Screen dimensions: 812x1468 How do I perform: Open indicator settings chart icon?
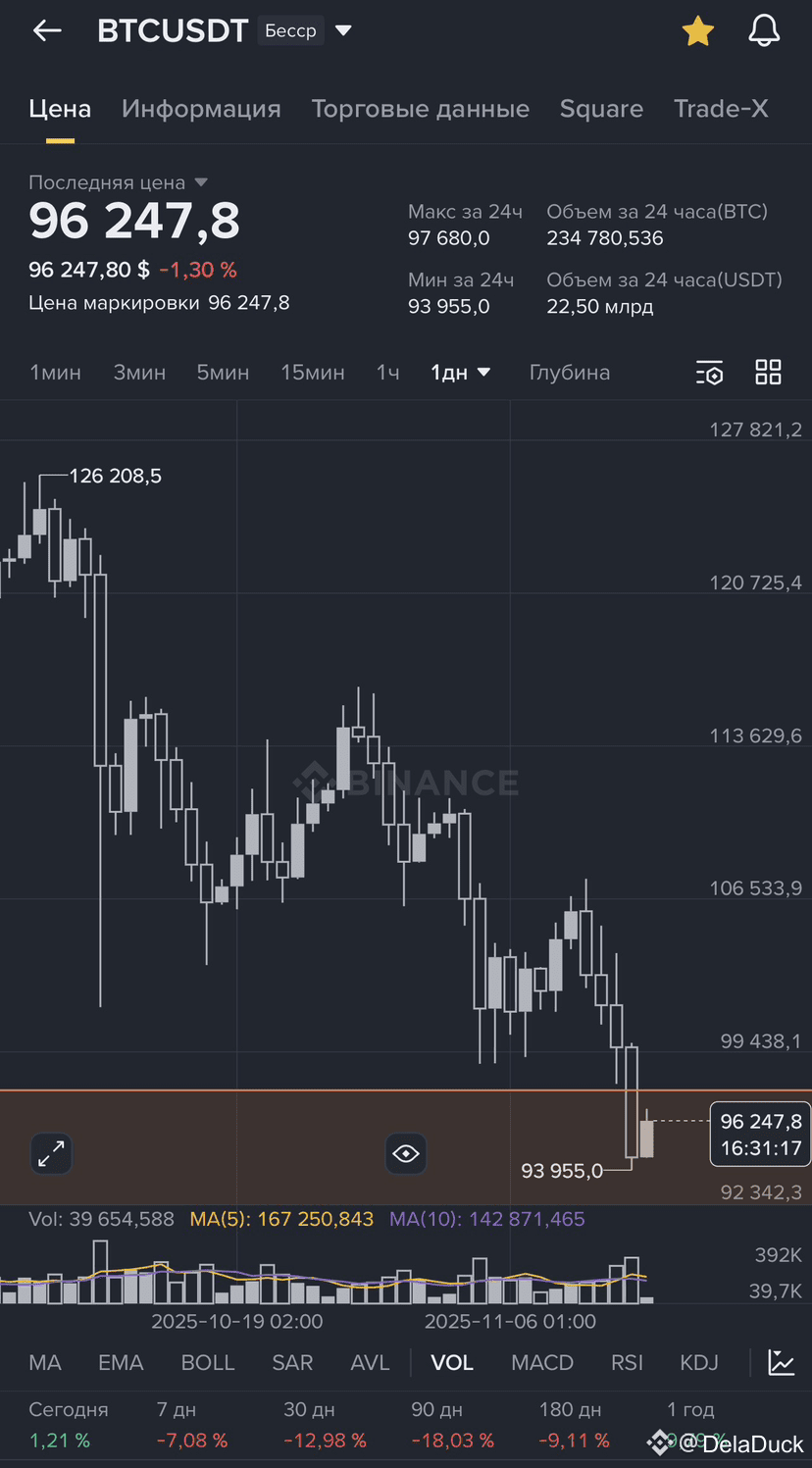tap(782, 1362)
